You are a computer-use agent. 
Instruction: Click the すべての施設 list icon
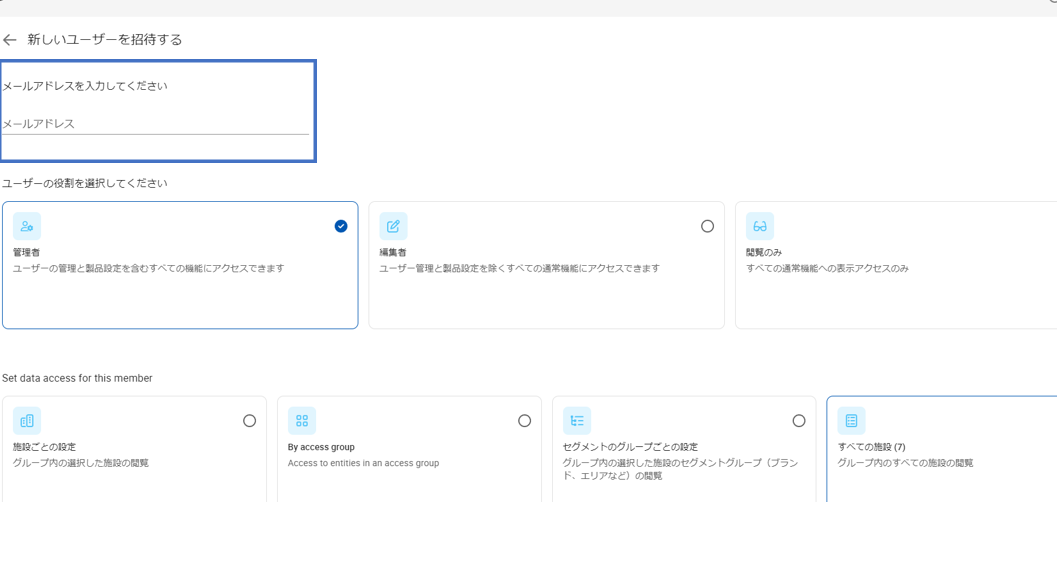[x=851, y=421]
